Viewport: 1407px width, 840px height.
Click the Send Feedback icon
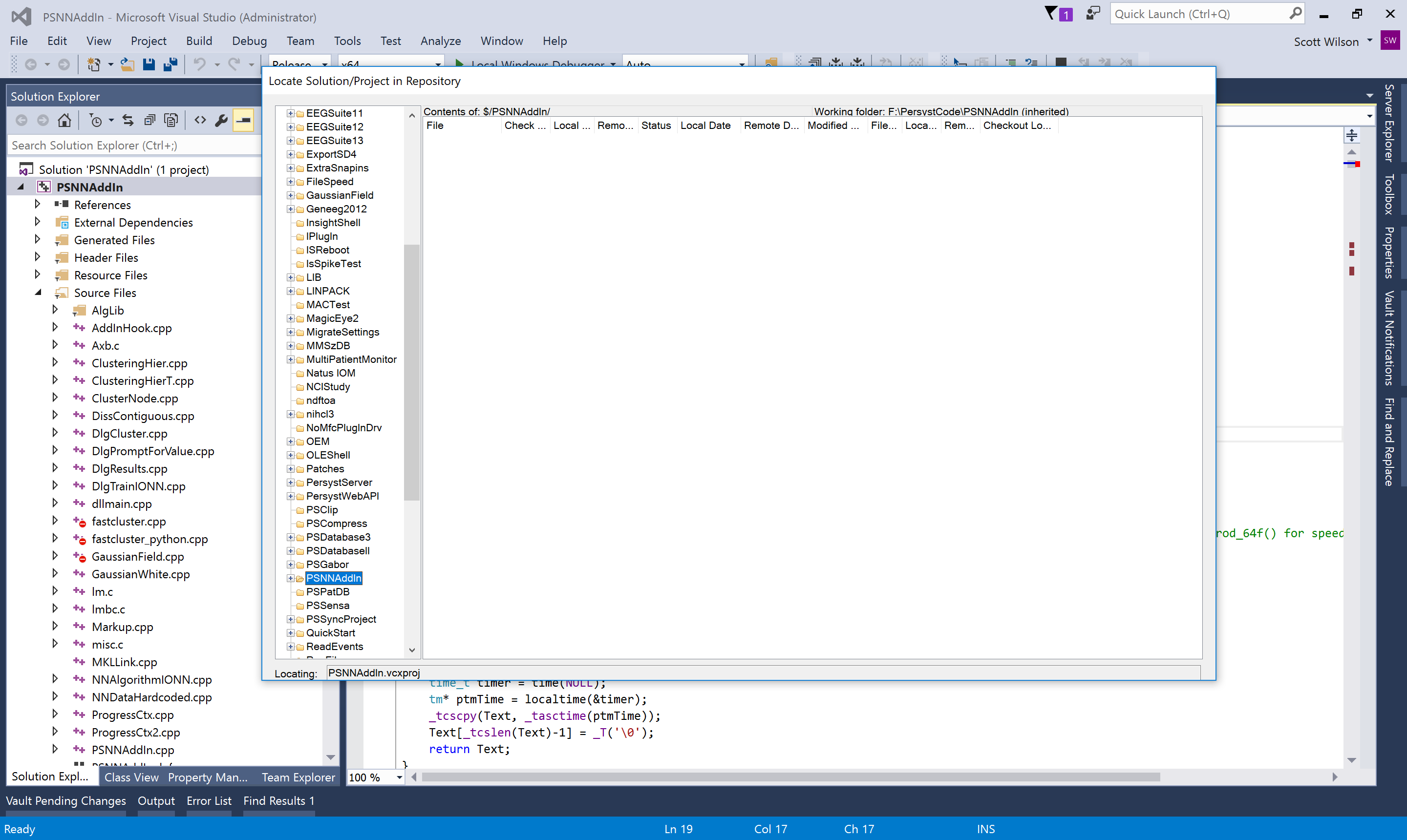click(x=1093, y=14)
